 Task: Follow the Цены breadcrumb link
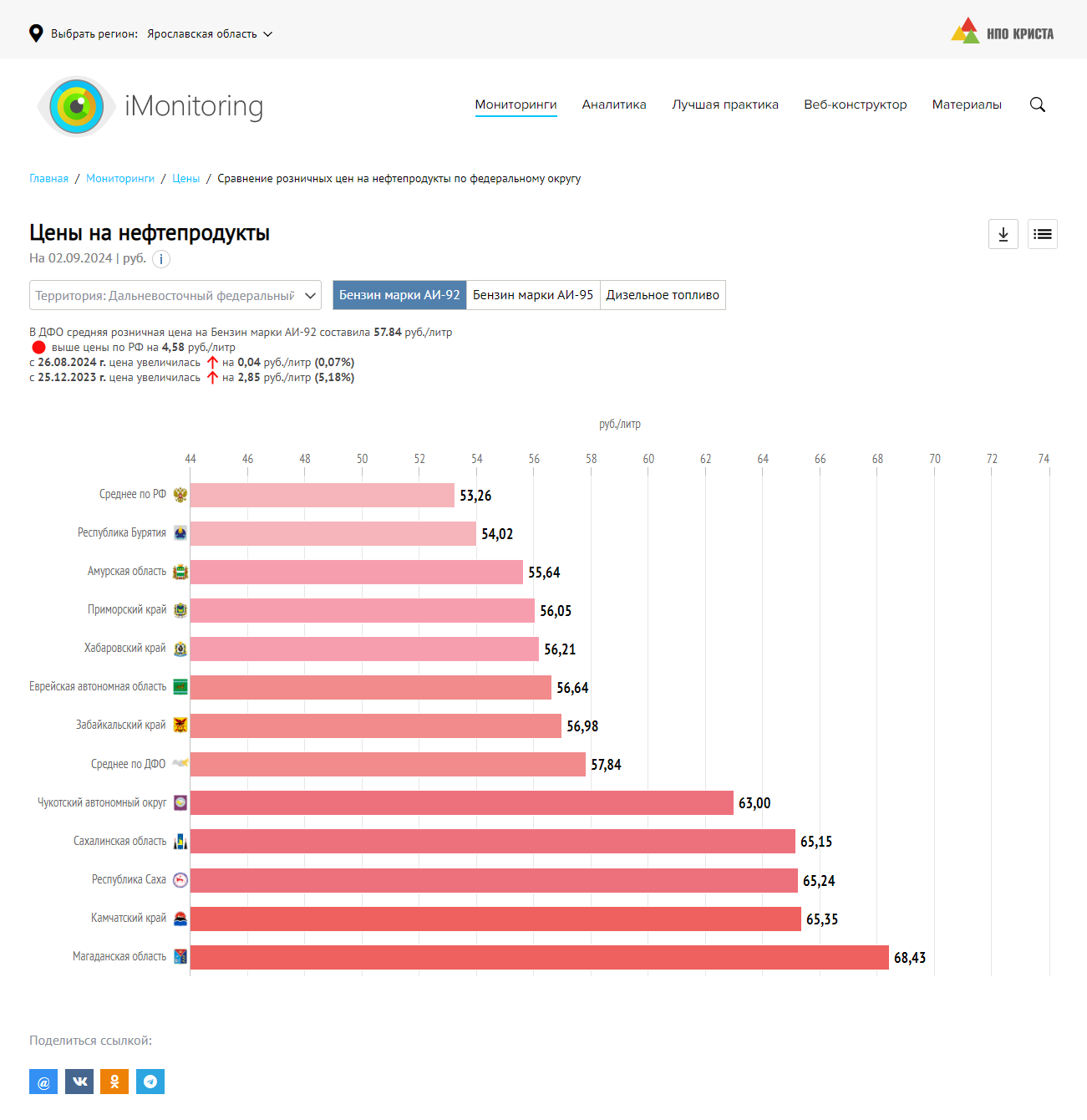185,179
